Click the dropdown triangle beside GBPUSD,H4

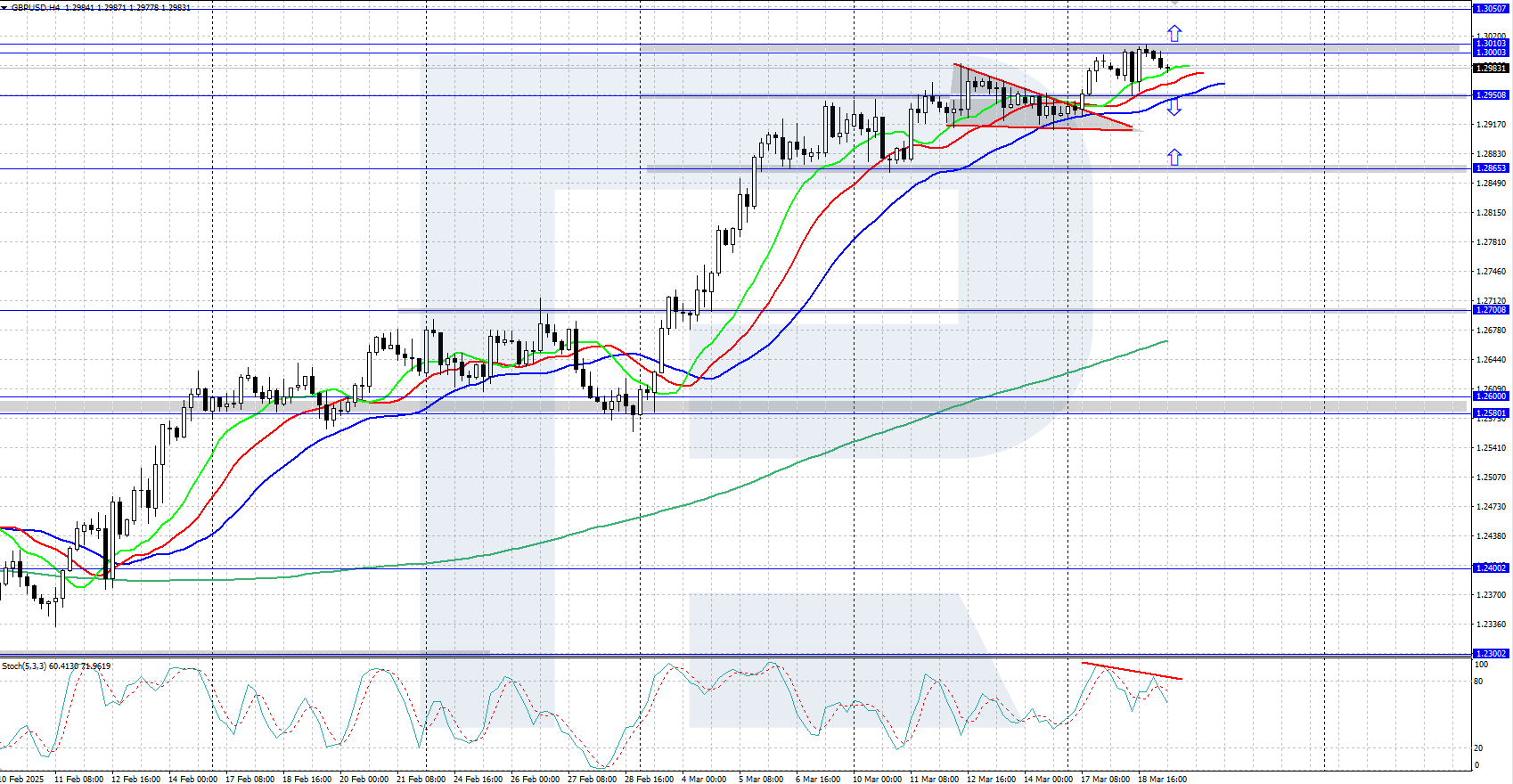click(4, 7)
